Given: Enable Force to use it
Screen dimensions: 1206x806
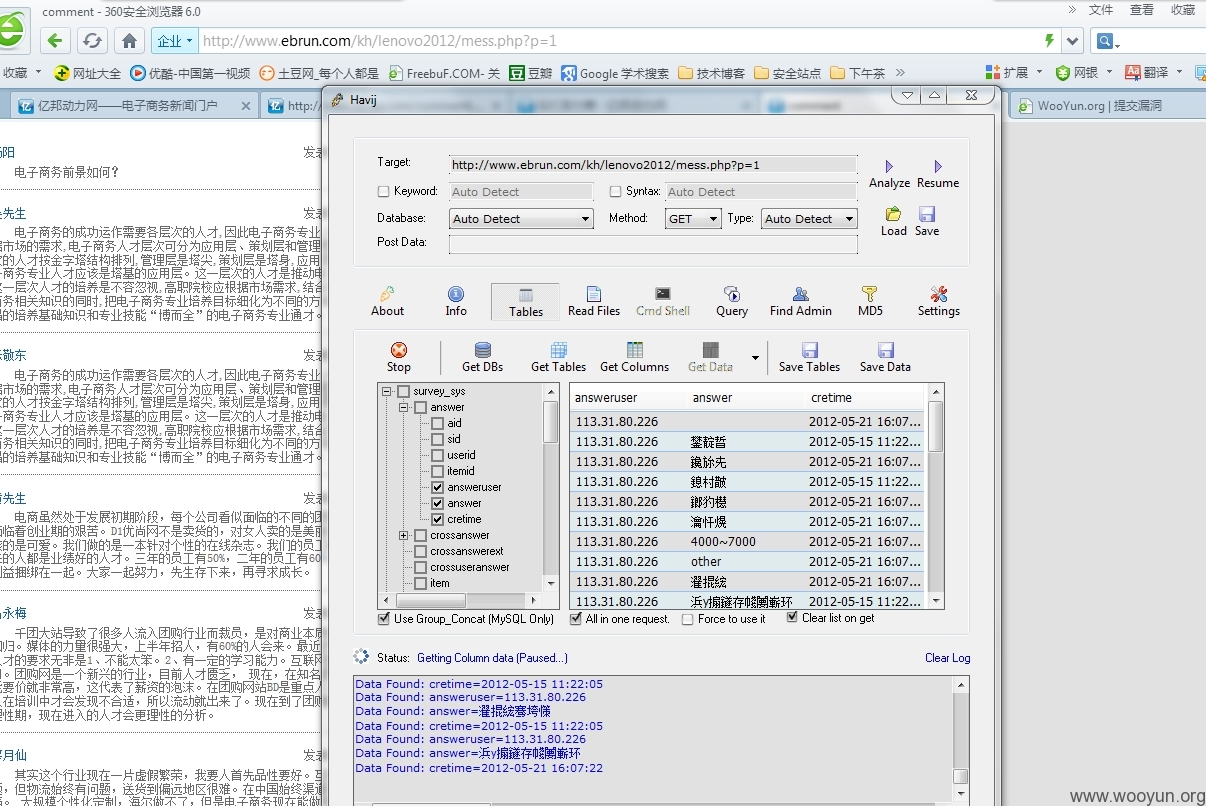Looking at the screenshot, I should 688,620.
